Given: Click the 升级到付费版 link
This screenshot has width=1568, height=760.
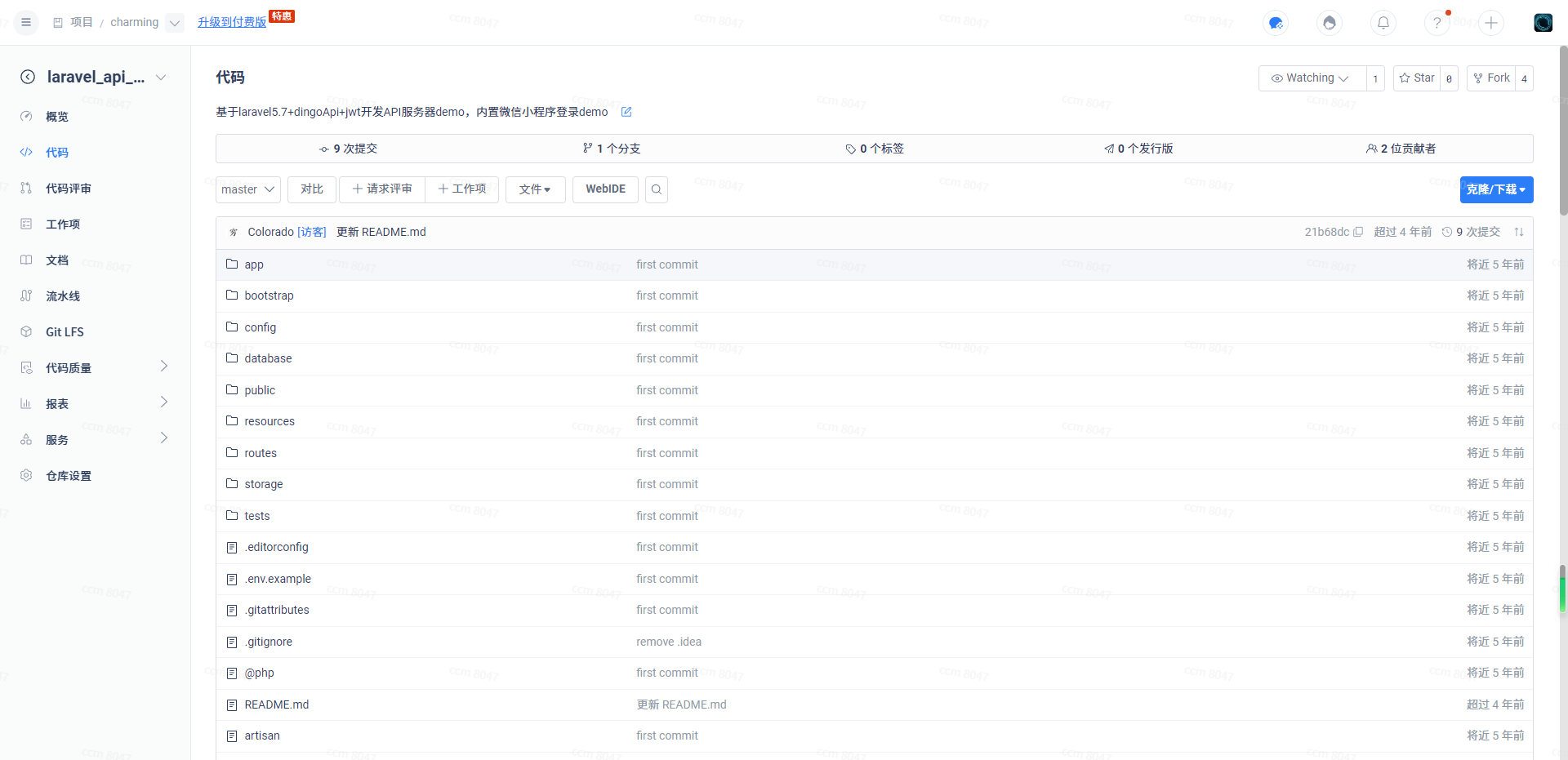Looking at the screenshot, I should click(x=232, y=22).
